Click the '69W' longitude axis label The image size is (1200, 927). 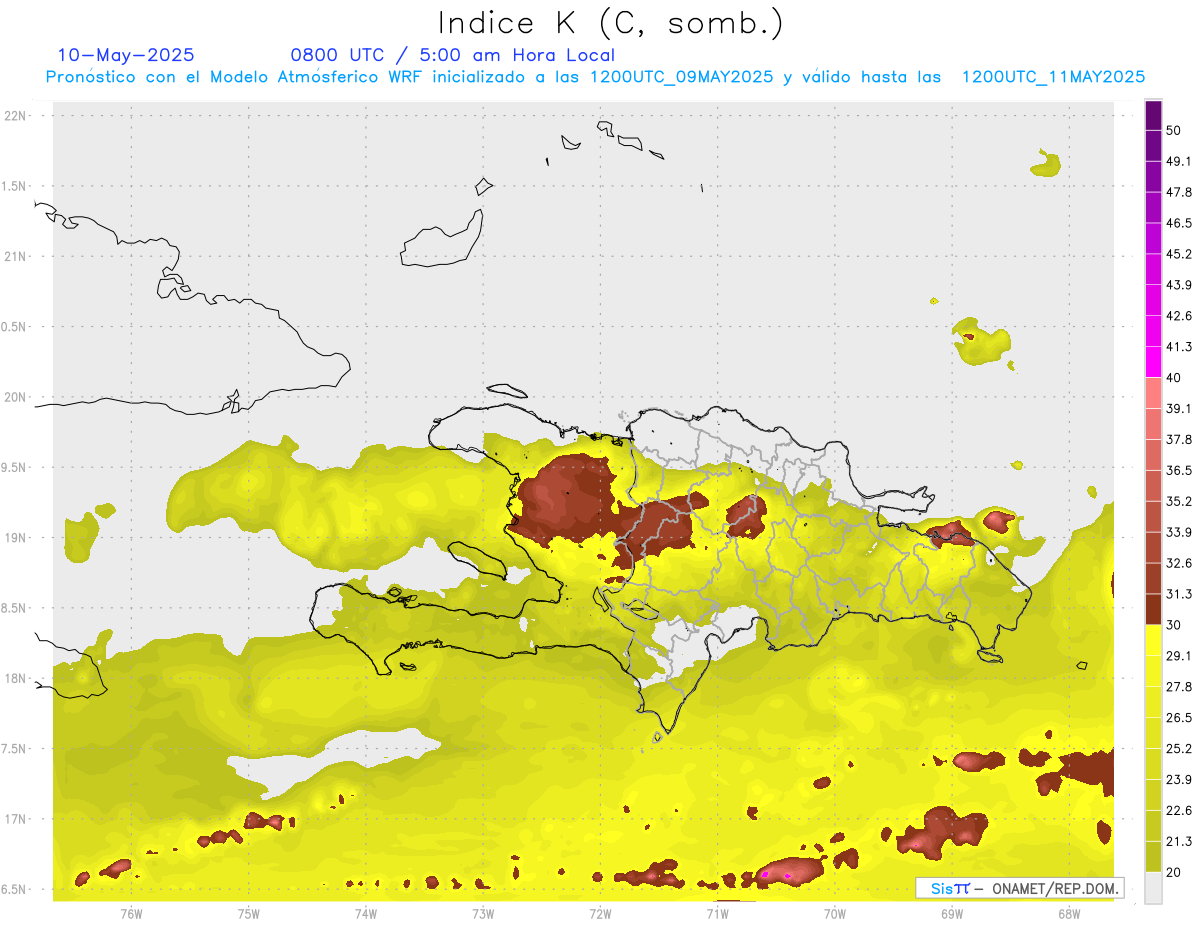coord(952,914)
